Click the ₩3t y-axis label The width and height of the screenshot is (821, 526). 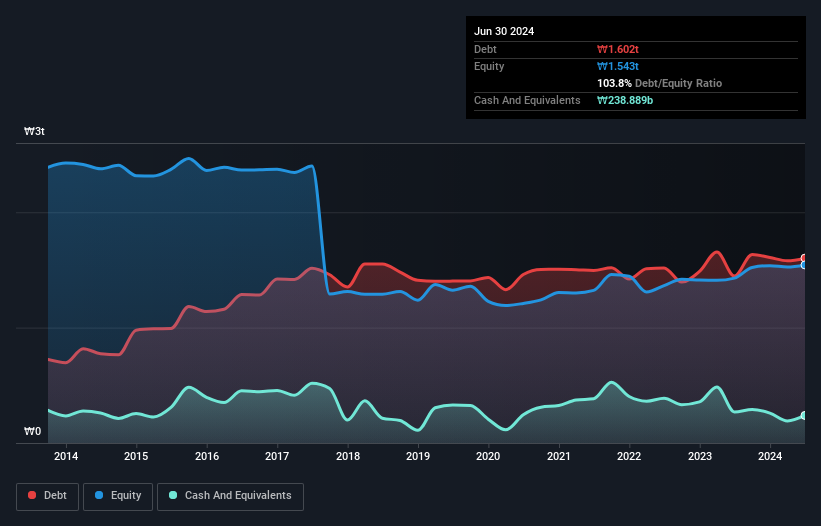pyautogui.click(x=35, y=131)
